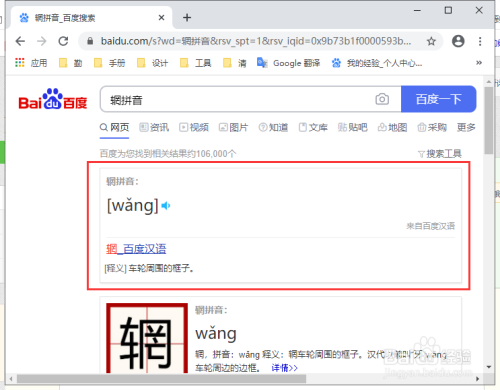The width and height of the screenshot is (500, 390).
Task: Open camera image search in search box
Action: (382, 99)
